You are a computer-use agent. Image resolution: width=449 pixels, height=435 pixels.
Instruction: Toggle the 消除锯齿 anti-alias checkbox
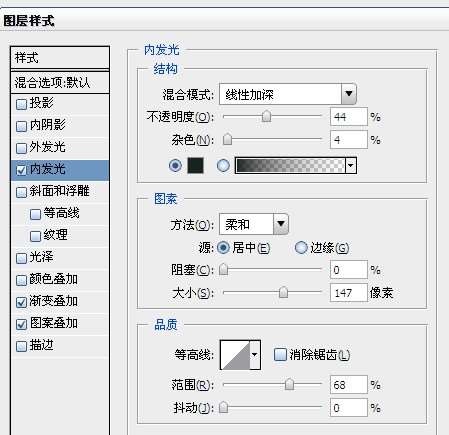[280, 354]
